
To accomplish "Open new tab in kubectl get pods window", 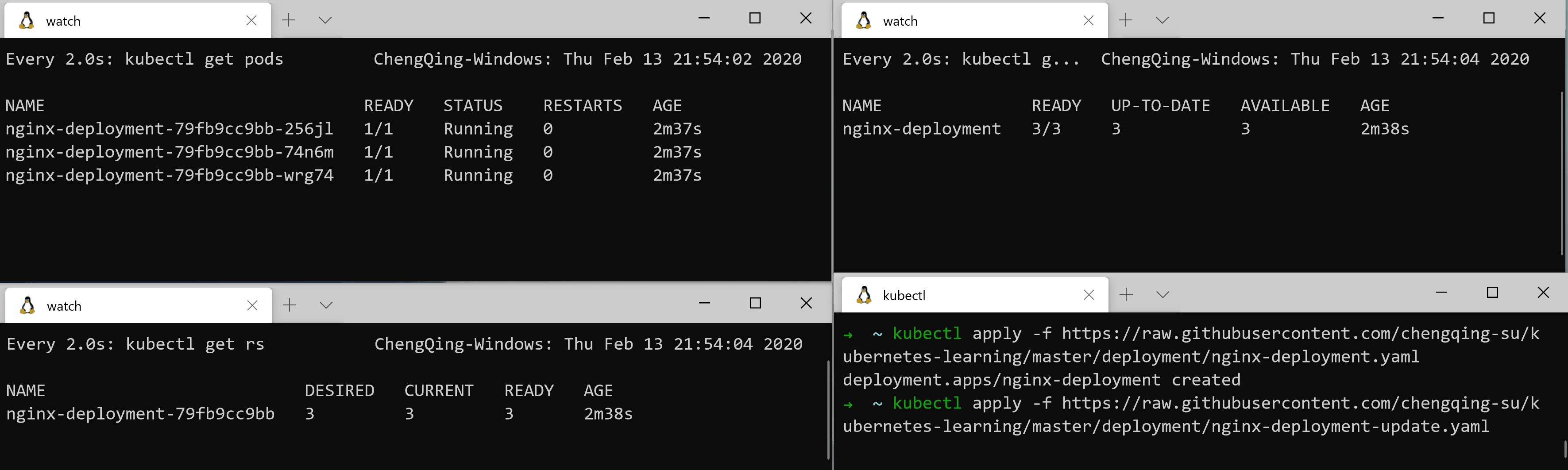I will tap(289, 20).
